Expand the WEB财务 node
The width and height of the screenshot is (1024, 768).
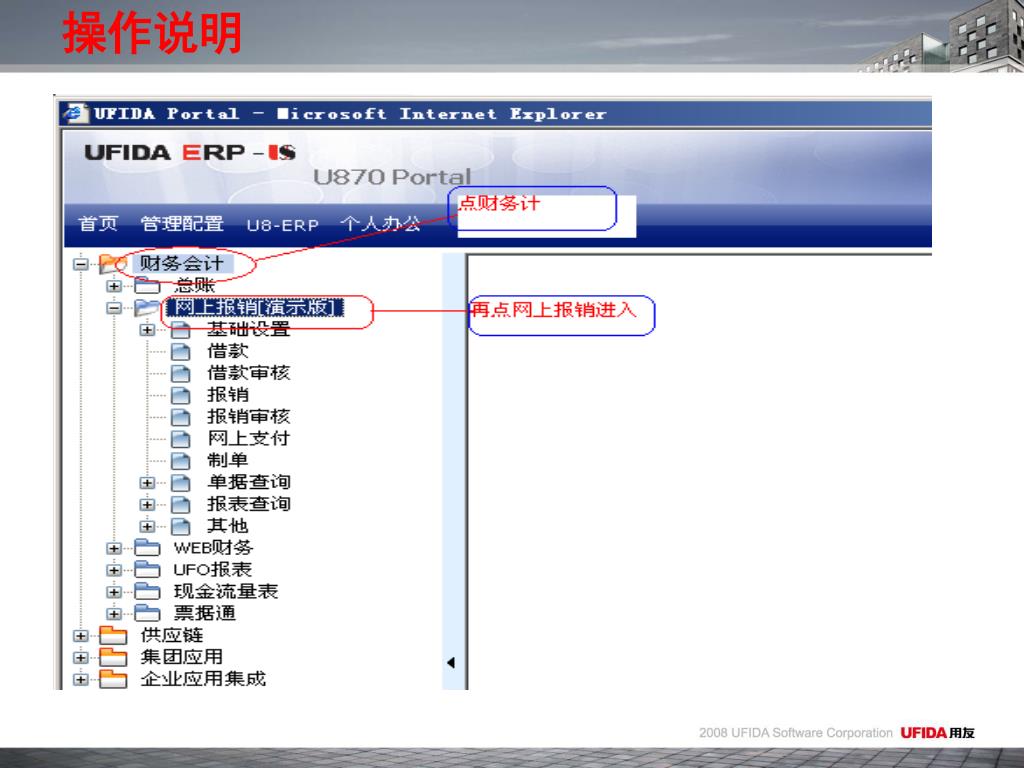pos(114,549)
